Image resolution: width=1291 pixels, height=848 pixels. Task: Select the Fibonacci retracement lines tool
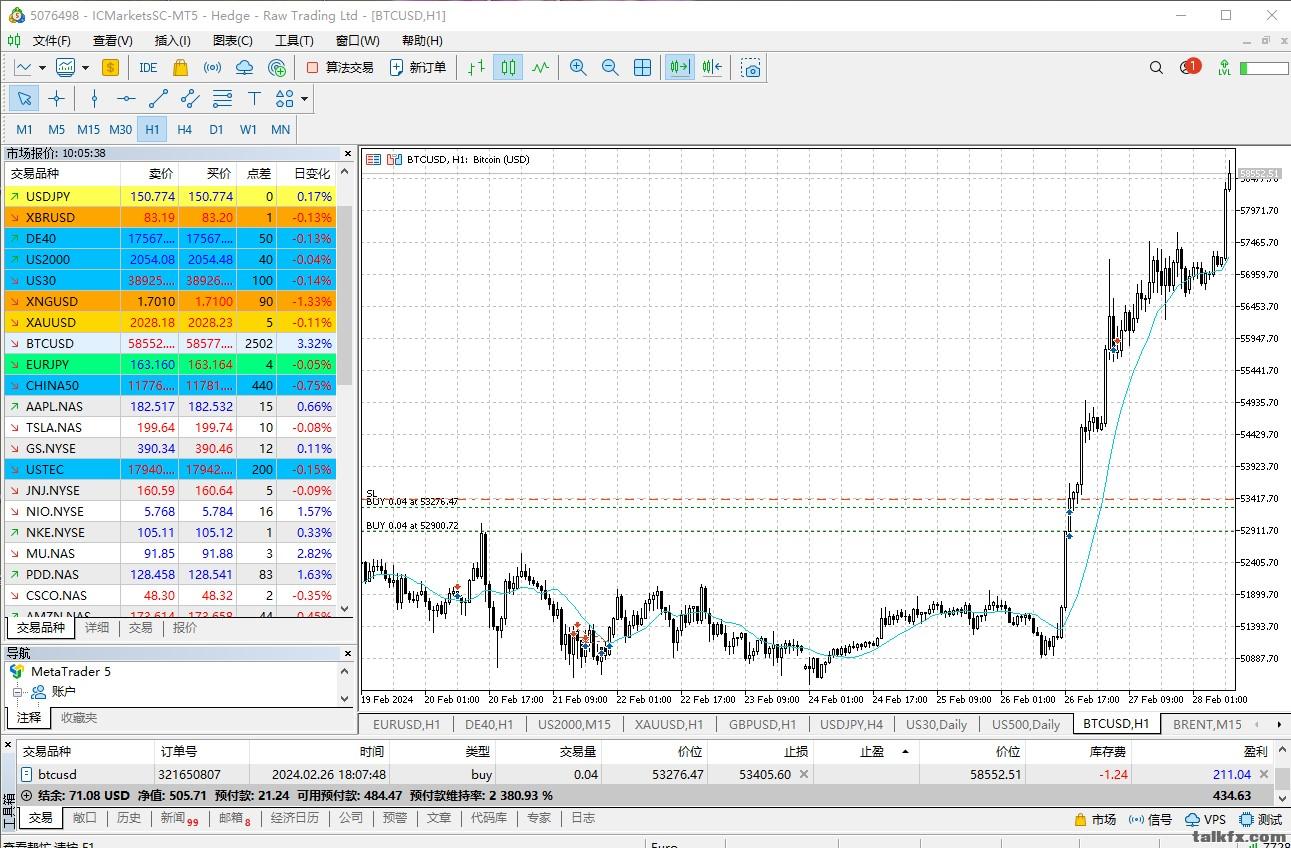(x=222, y=98)
